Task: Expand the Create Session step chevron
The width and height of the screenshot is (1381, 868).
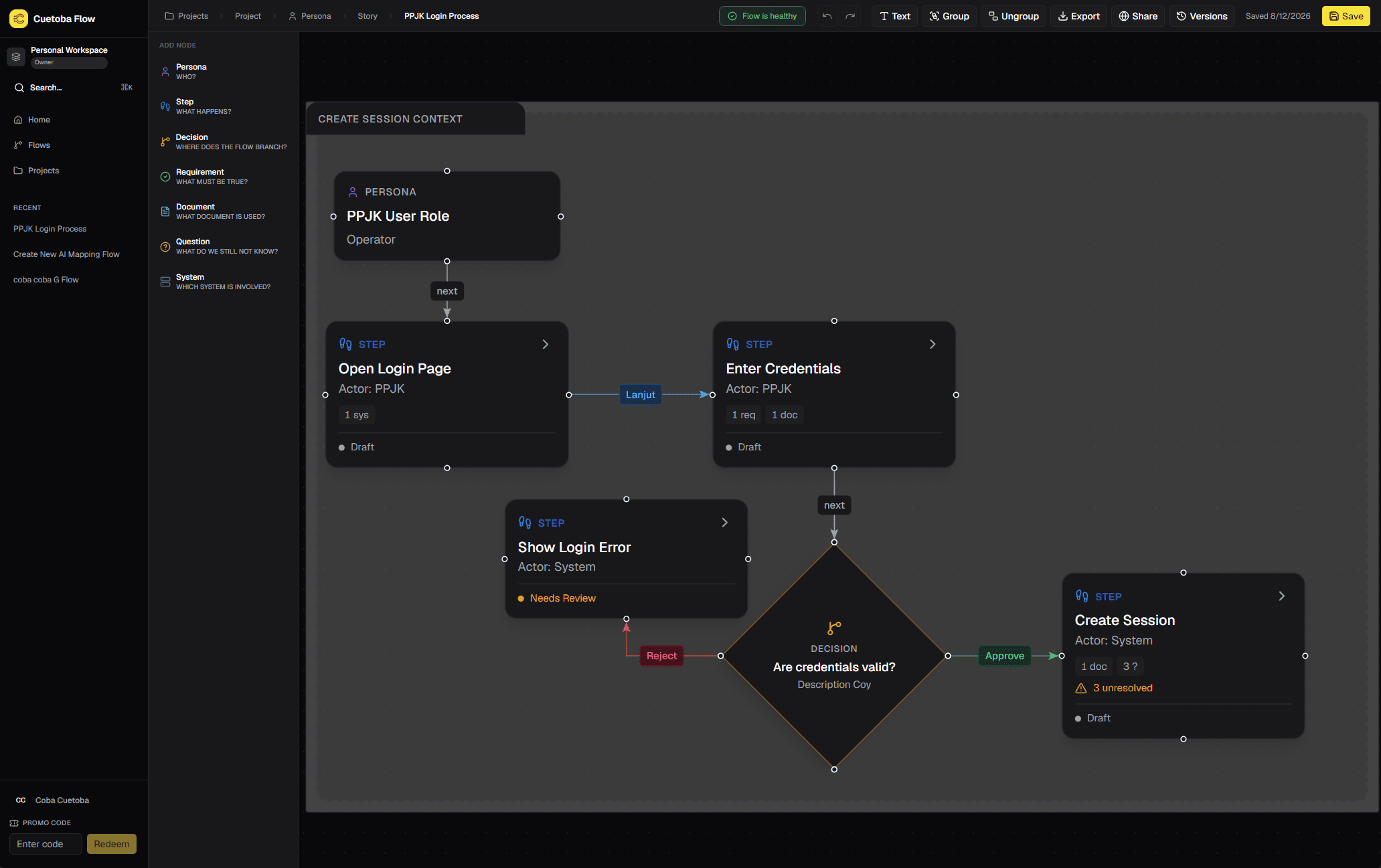Action: [1281, 596]
